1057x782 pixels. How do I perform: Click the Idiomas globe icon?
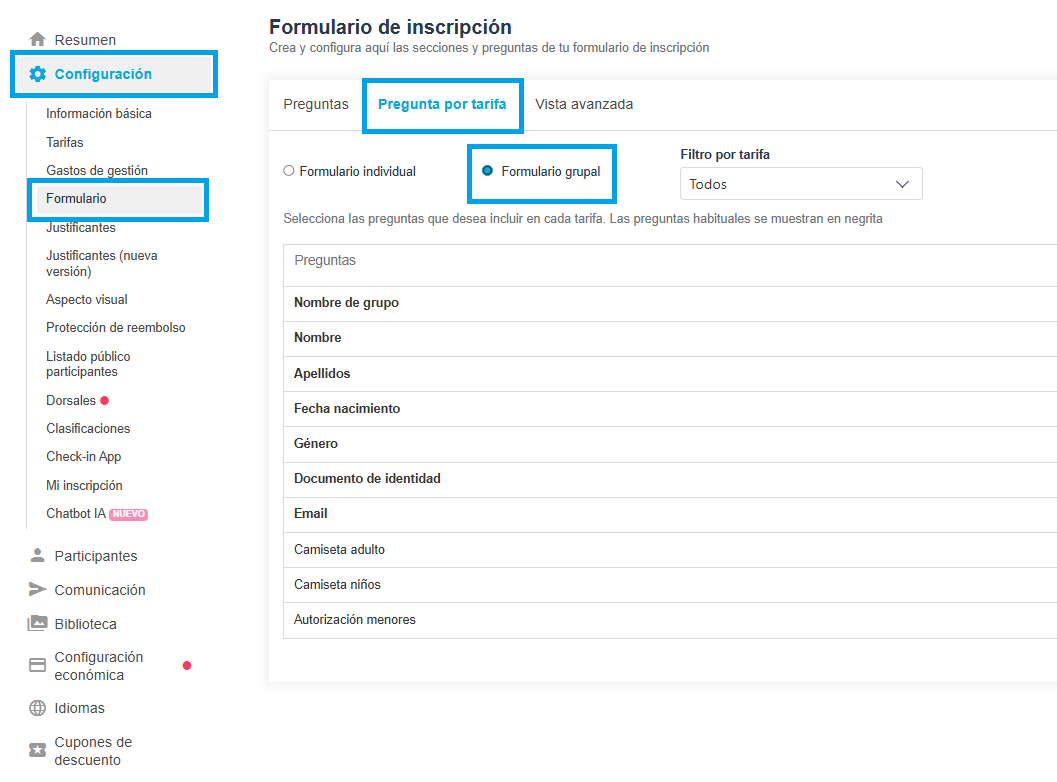pos(38,708)
